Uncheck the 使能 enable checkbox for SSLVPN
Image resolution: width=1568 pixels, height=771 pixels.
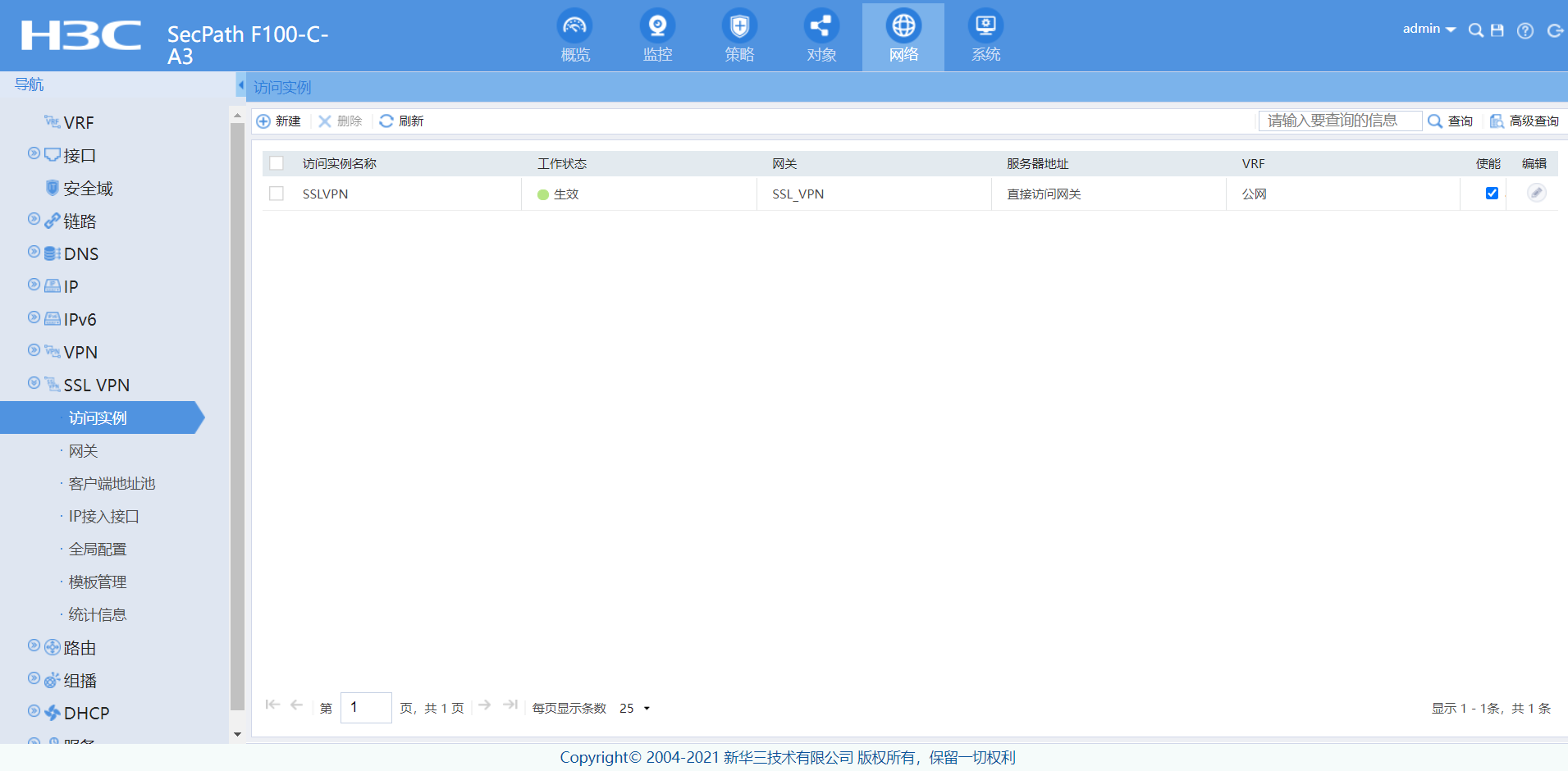pos(1492,194)
